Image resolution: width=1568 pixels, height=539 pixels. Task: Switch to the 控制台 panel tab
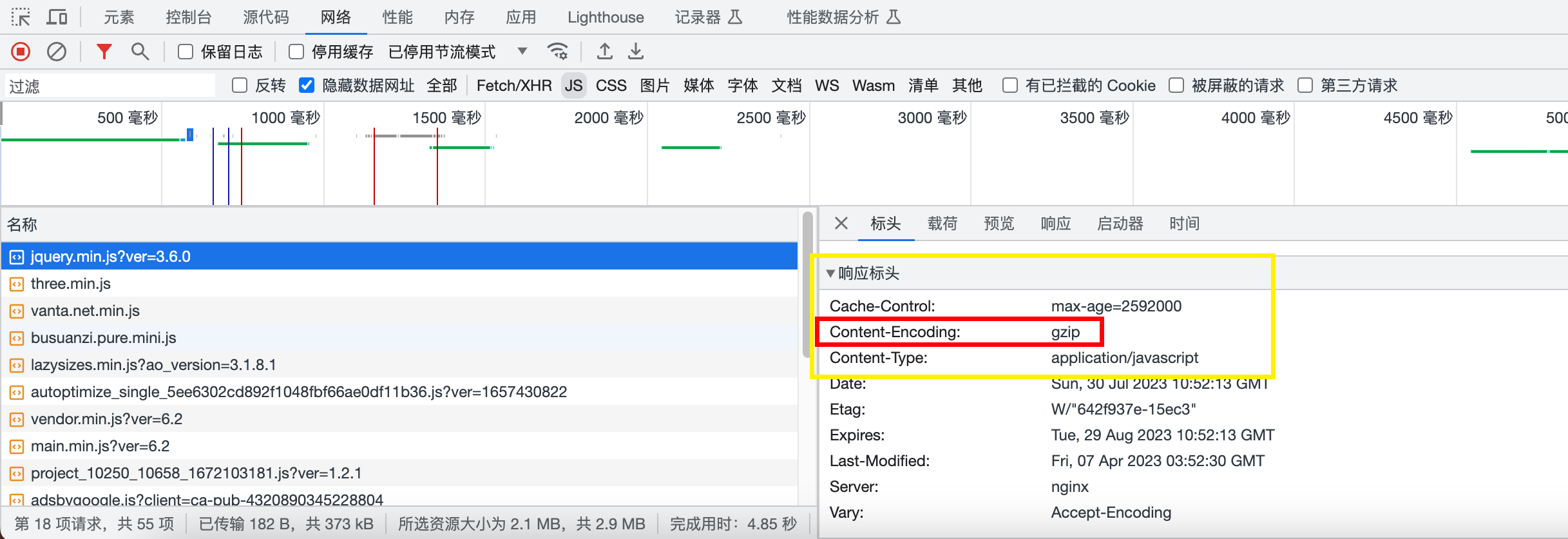click(188, 17)
